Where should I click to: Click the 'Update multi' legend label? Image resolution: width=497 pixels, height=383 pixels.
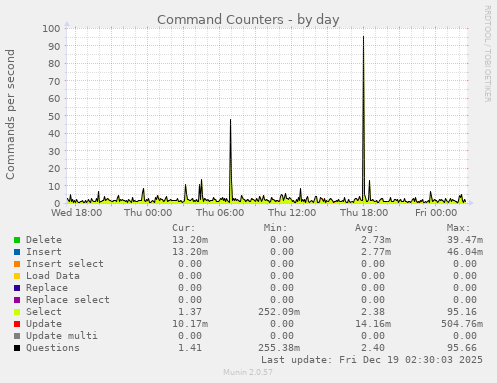coord(62,336)
